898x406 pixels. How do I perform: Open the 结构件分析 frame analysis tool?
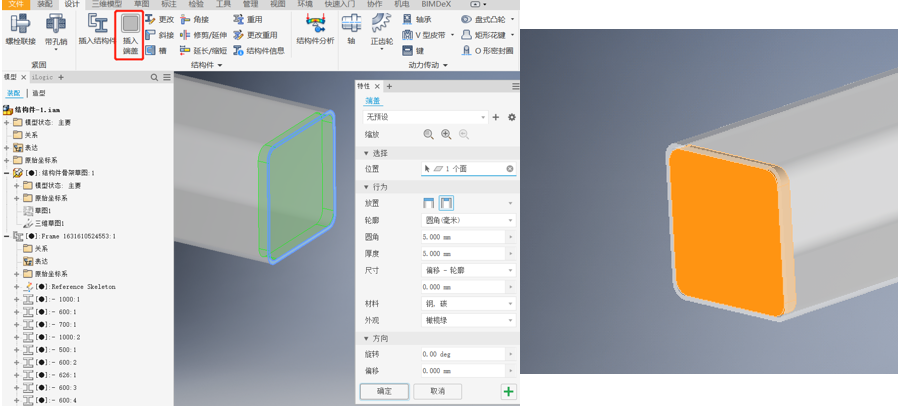click(x=315, y=30)
